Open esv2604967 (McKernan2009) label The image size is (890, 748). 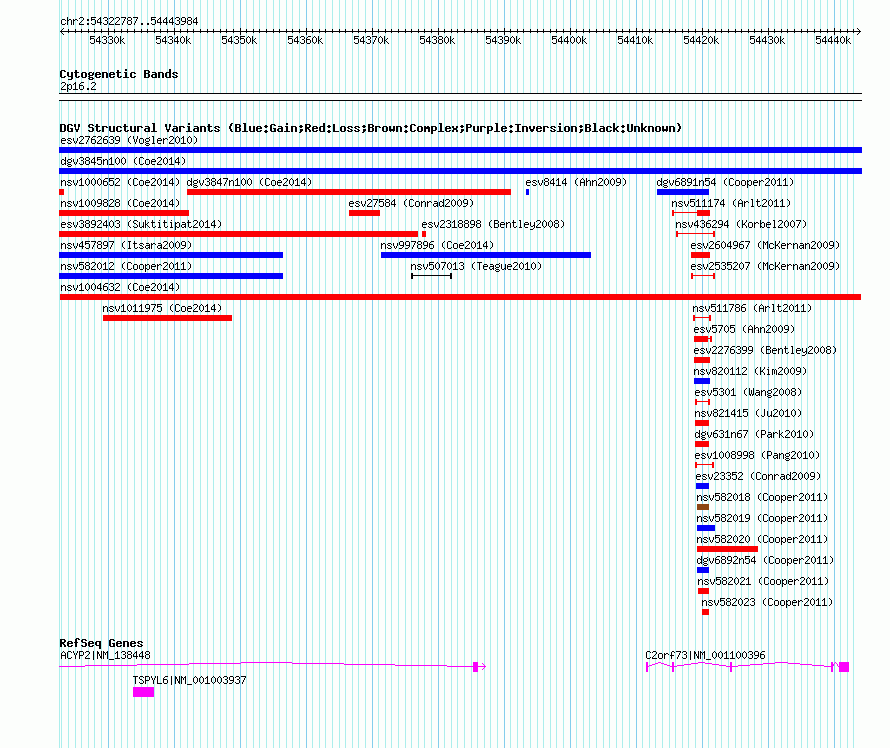pyautogui.click(x=765, y=245)
